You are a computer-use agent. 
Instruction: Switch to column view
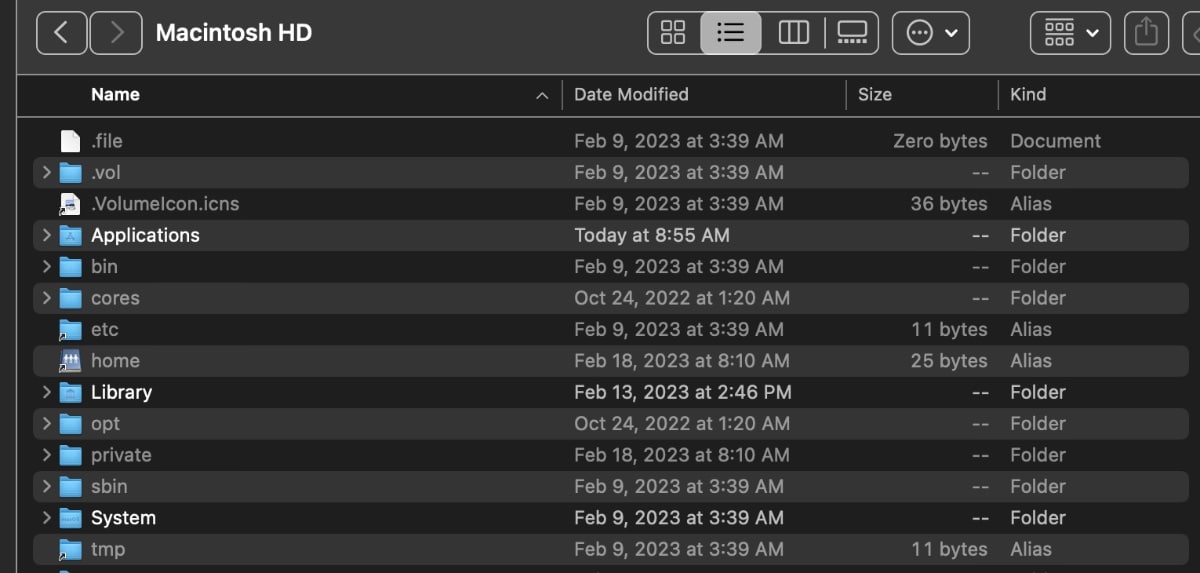click(793, 33)
